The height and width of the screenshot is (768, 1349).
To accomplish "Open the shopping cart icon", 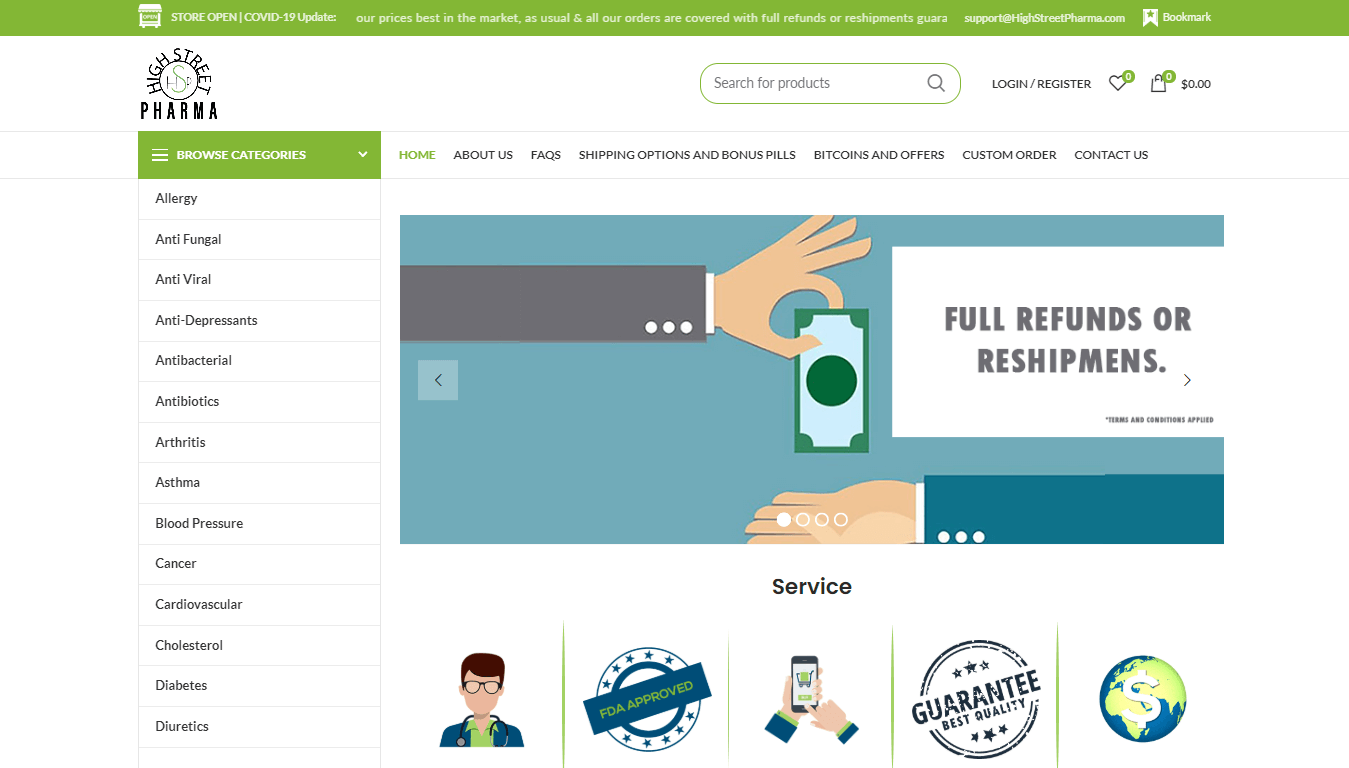I will coord(1158,84).
